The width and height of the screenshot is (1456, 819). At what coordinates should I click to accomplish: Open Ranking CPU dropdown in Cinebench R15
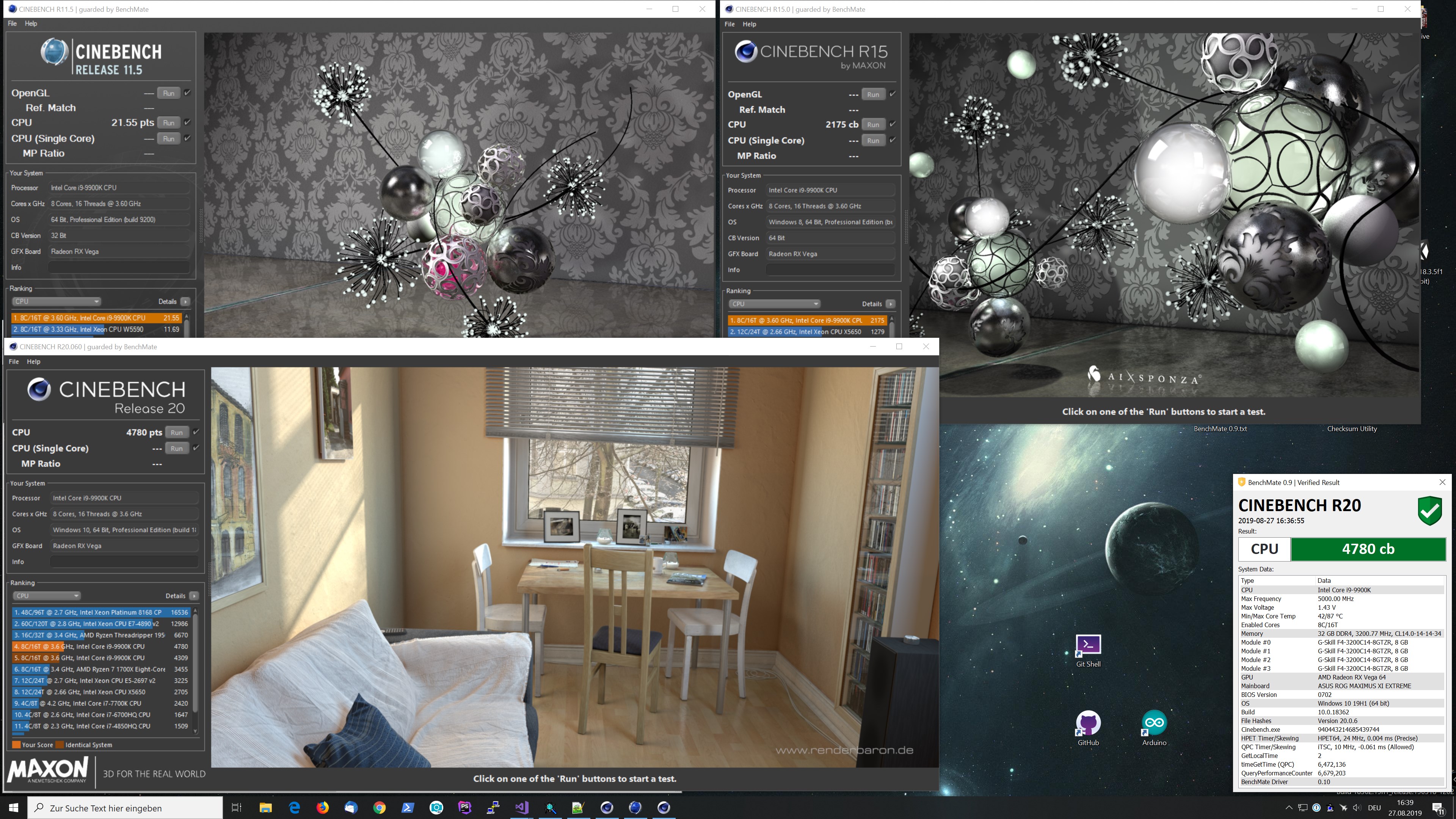[x=774, y=303]
